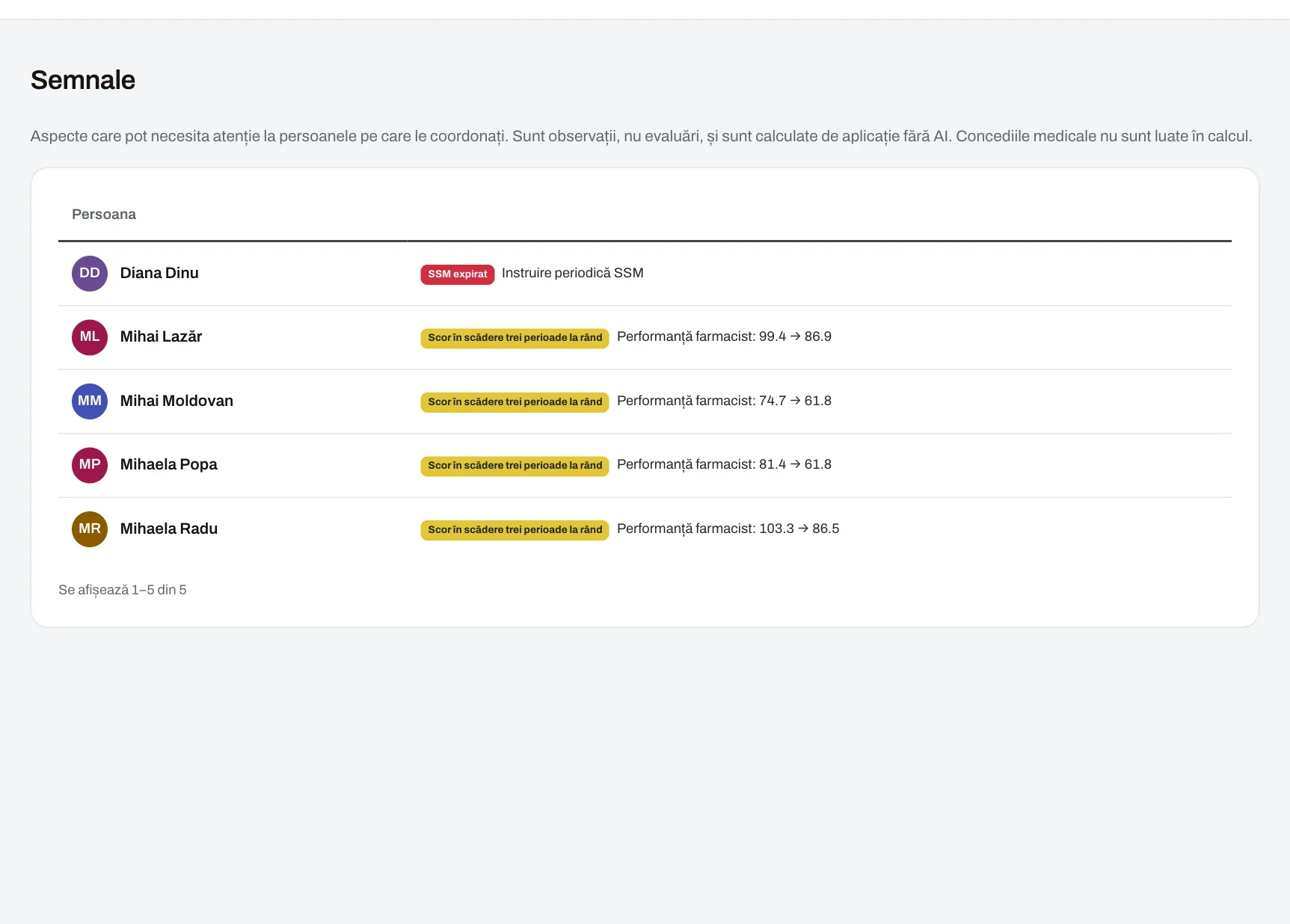Click Mihai Lazăr's ML avatar

(x=90, y=337)
